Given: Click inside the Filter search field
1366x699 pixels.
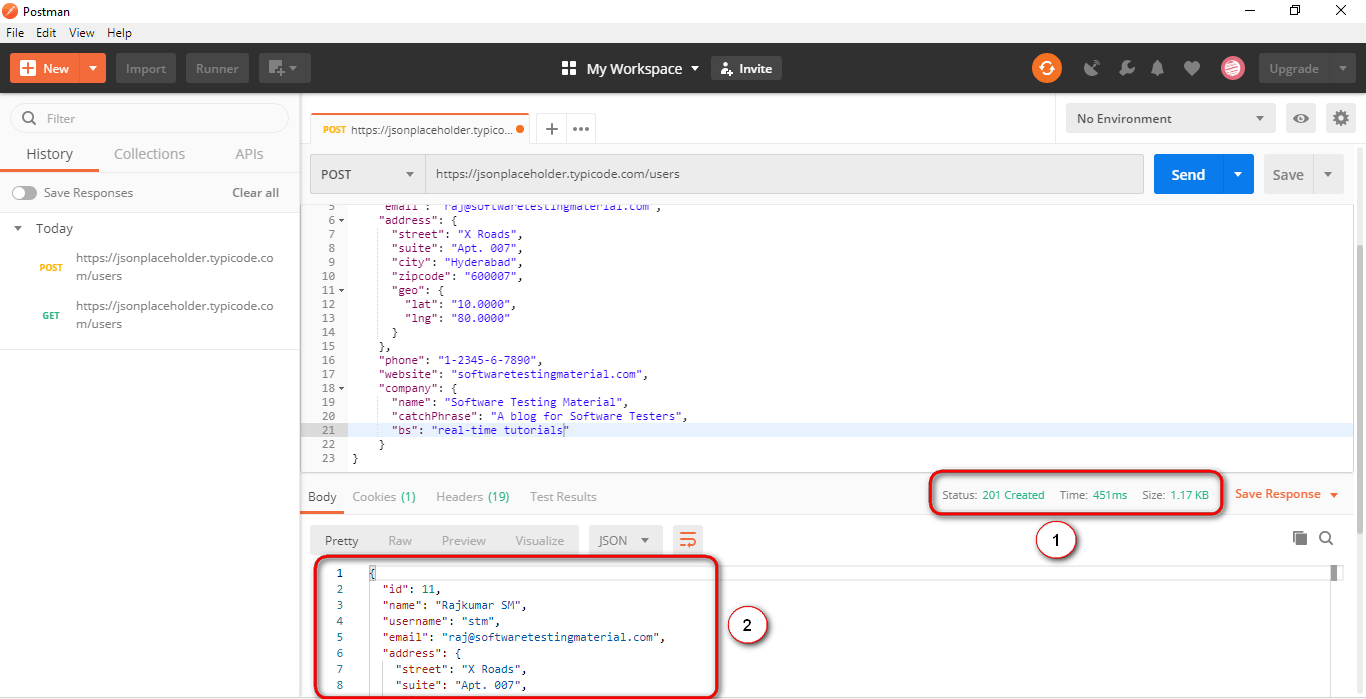Looking at the screenshot, I should (148, 118).
